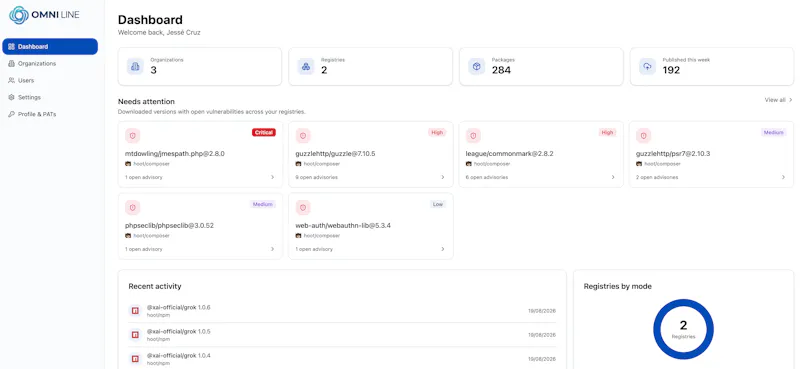
Task: Click registry avatar on guzzlehttp/guzzle card
Action: point(298,164)
